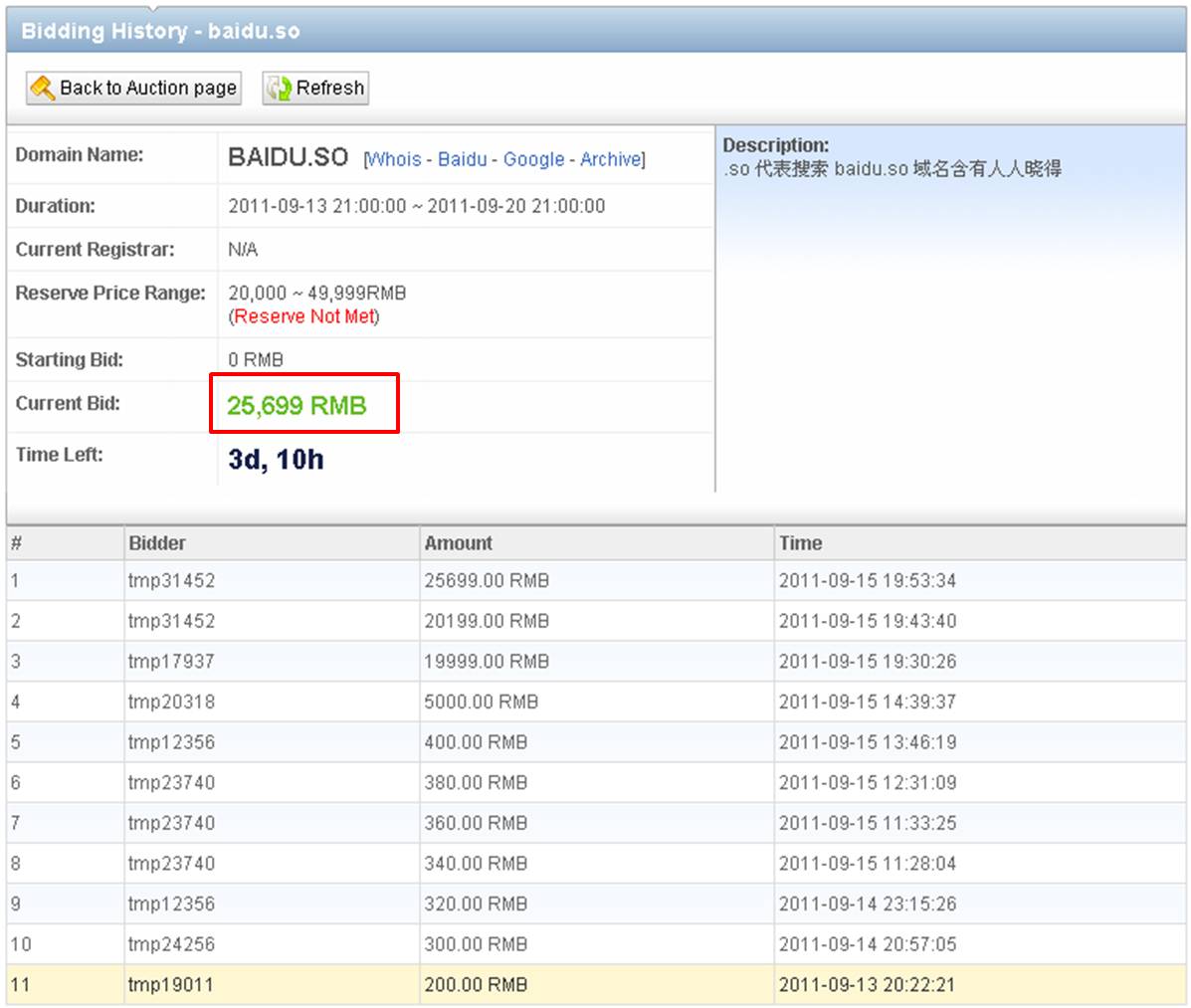Click the green Refresh arrows icon
The height and width of the screenshot is (1008, 1191).
280,89
